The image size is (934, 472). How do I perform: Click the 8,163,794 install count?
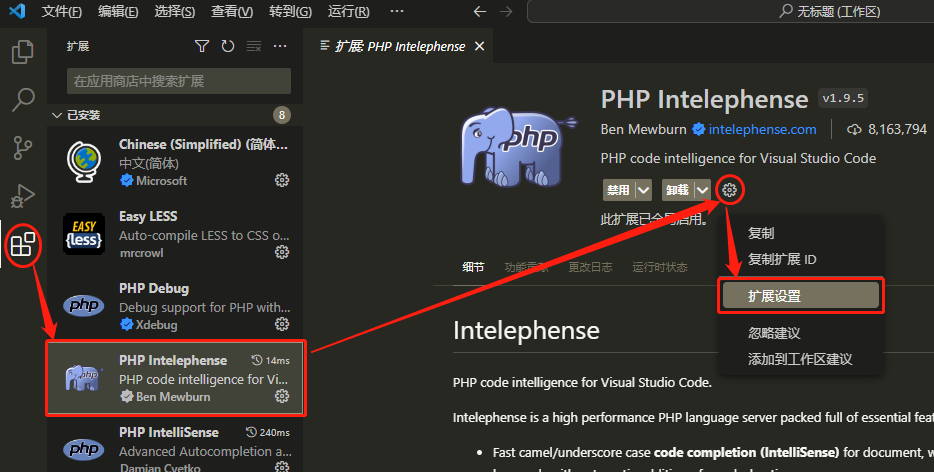897,129
